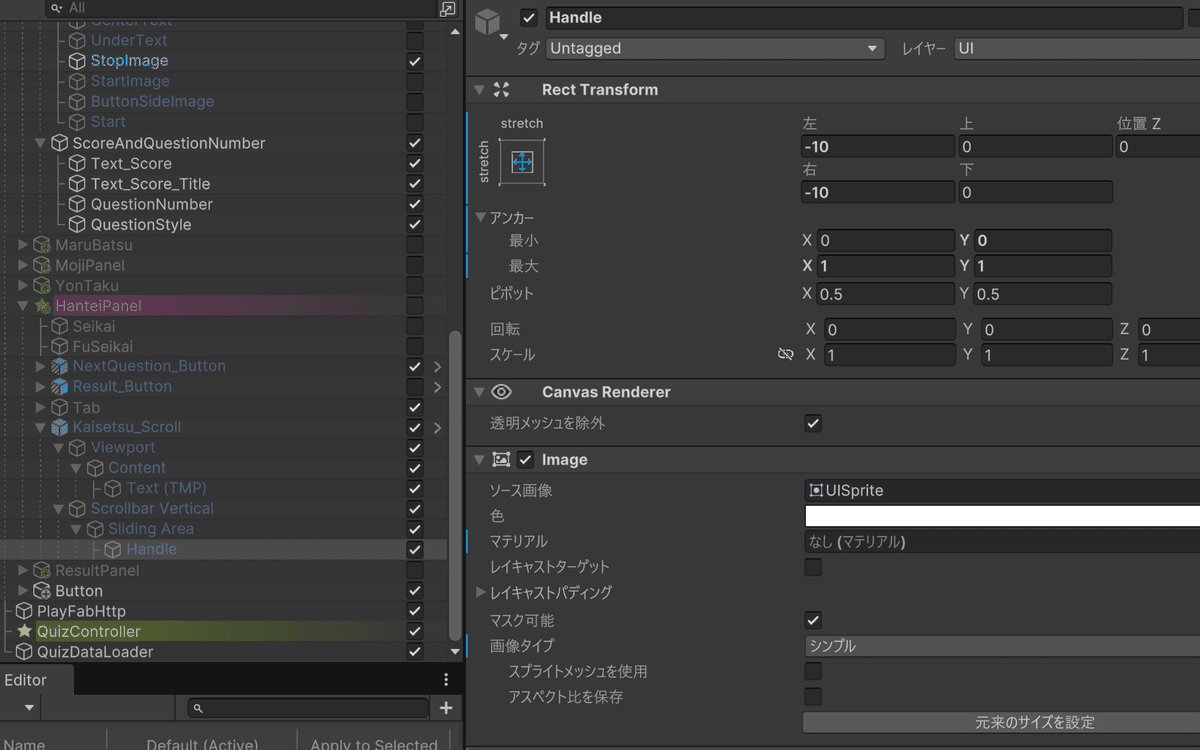Enable the スプライトメッシュを使用 checkbox
This screenshot has height=750, width=1200.
pos(813,671)
